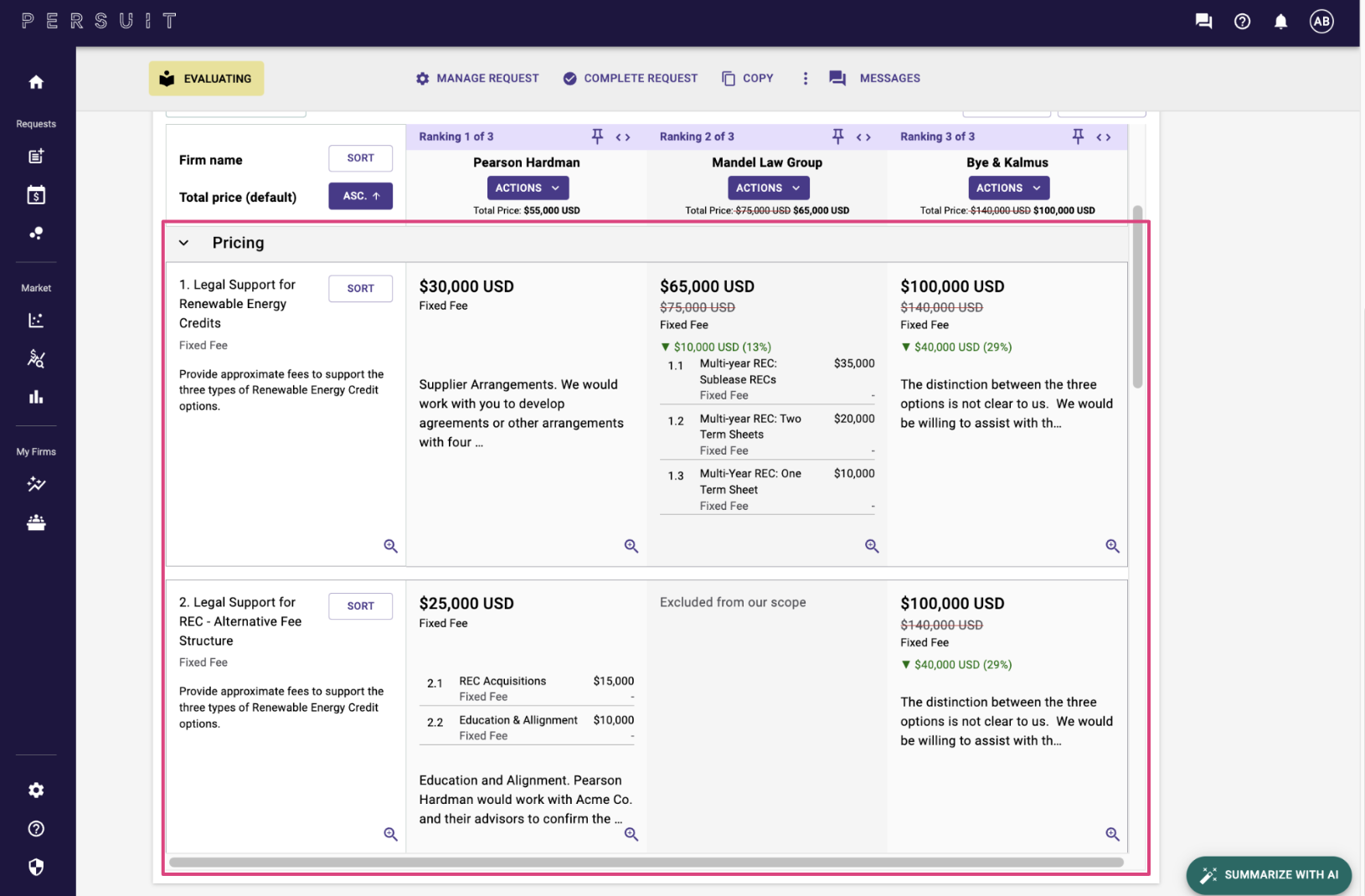Click the top bar help icon
Image resolution: width=1365 pixels, height=896 pixels.
coord(1243,22)
